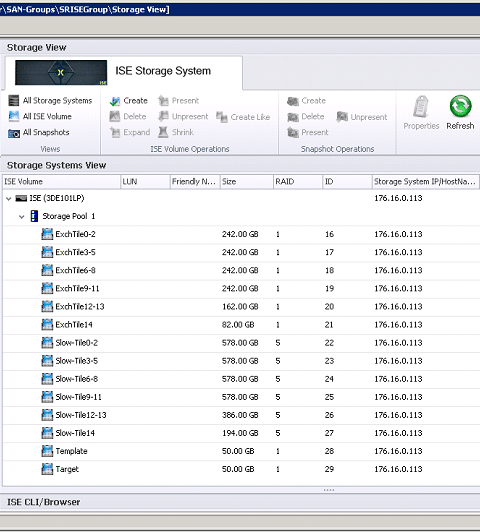Open Properties tag icon

pyautogui.click(x=421, y=107)
